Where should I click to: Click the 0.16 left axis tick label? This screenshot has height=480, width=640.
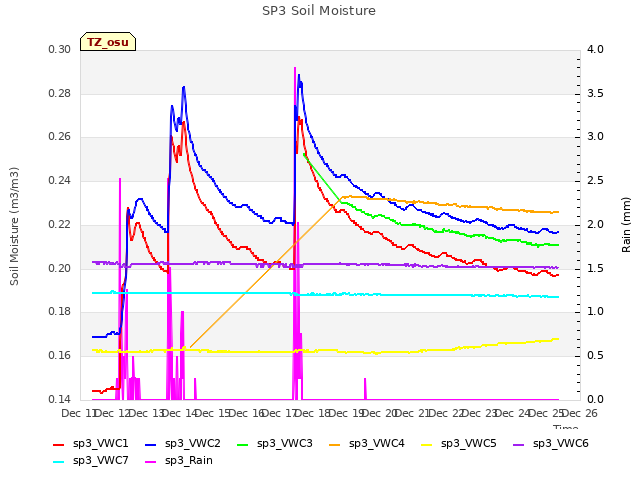(x=60, y=356)
